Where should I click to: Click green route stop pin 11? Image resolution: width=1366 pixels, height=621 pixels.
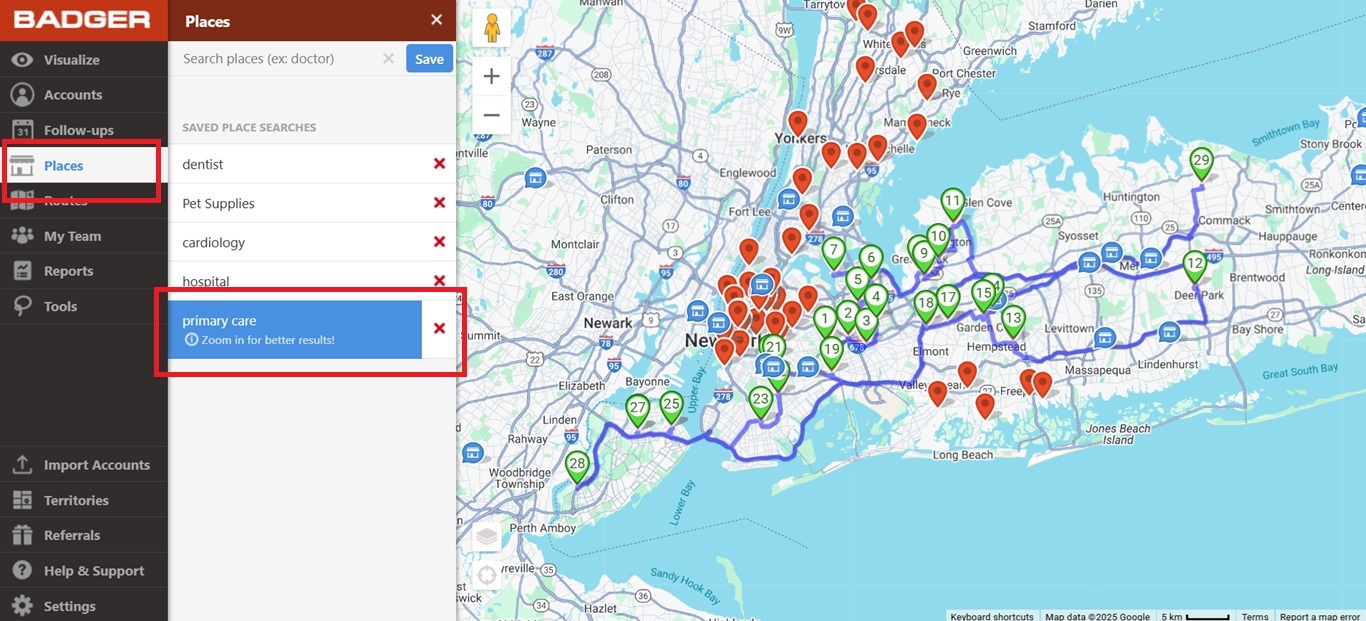coord(953,204)
